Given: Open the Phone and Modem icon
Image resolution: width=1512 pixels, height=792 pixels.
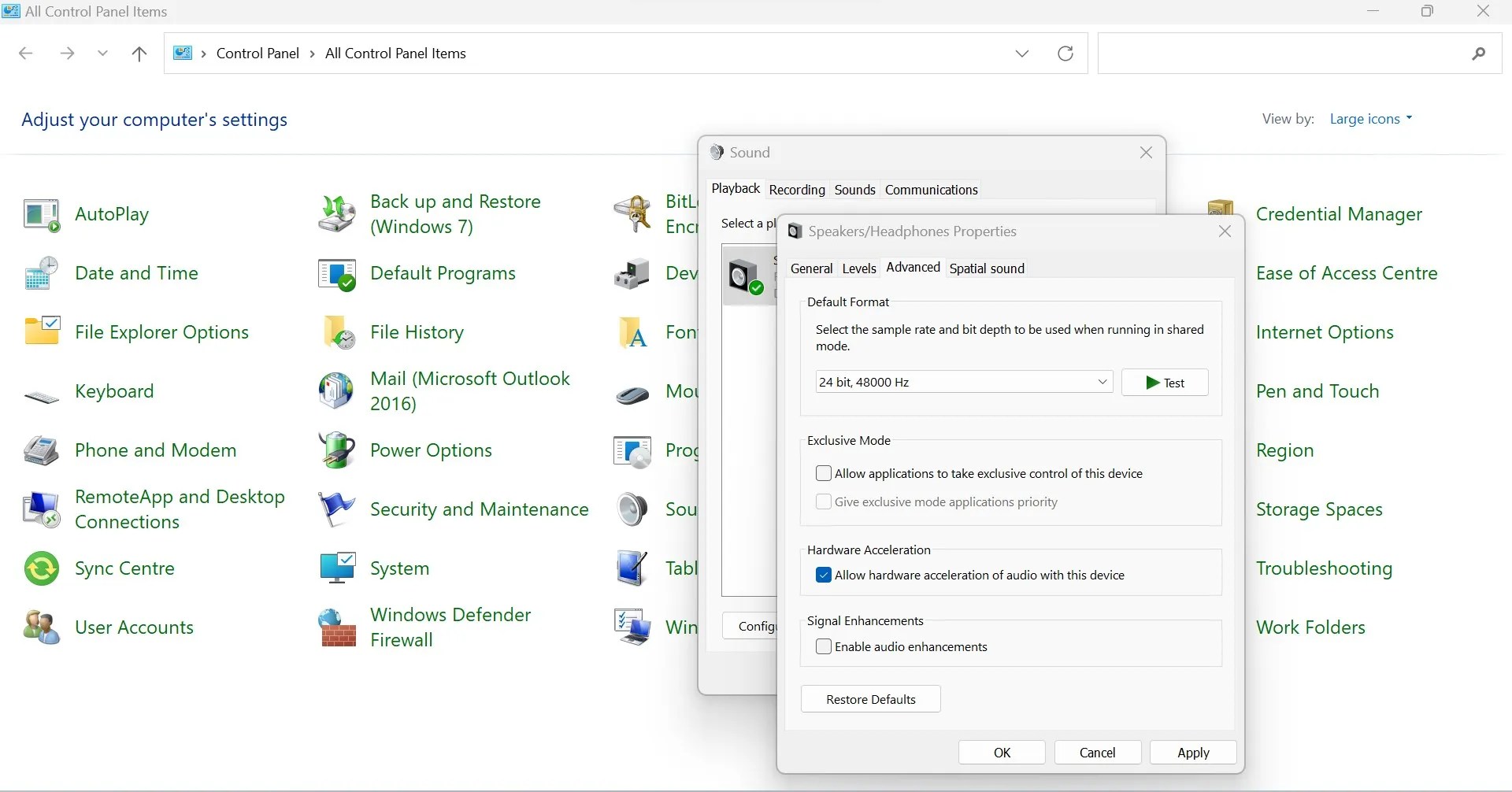Looking at the screenshot, I should (42, 450).
